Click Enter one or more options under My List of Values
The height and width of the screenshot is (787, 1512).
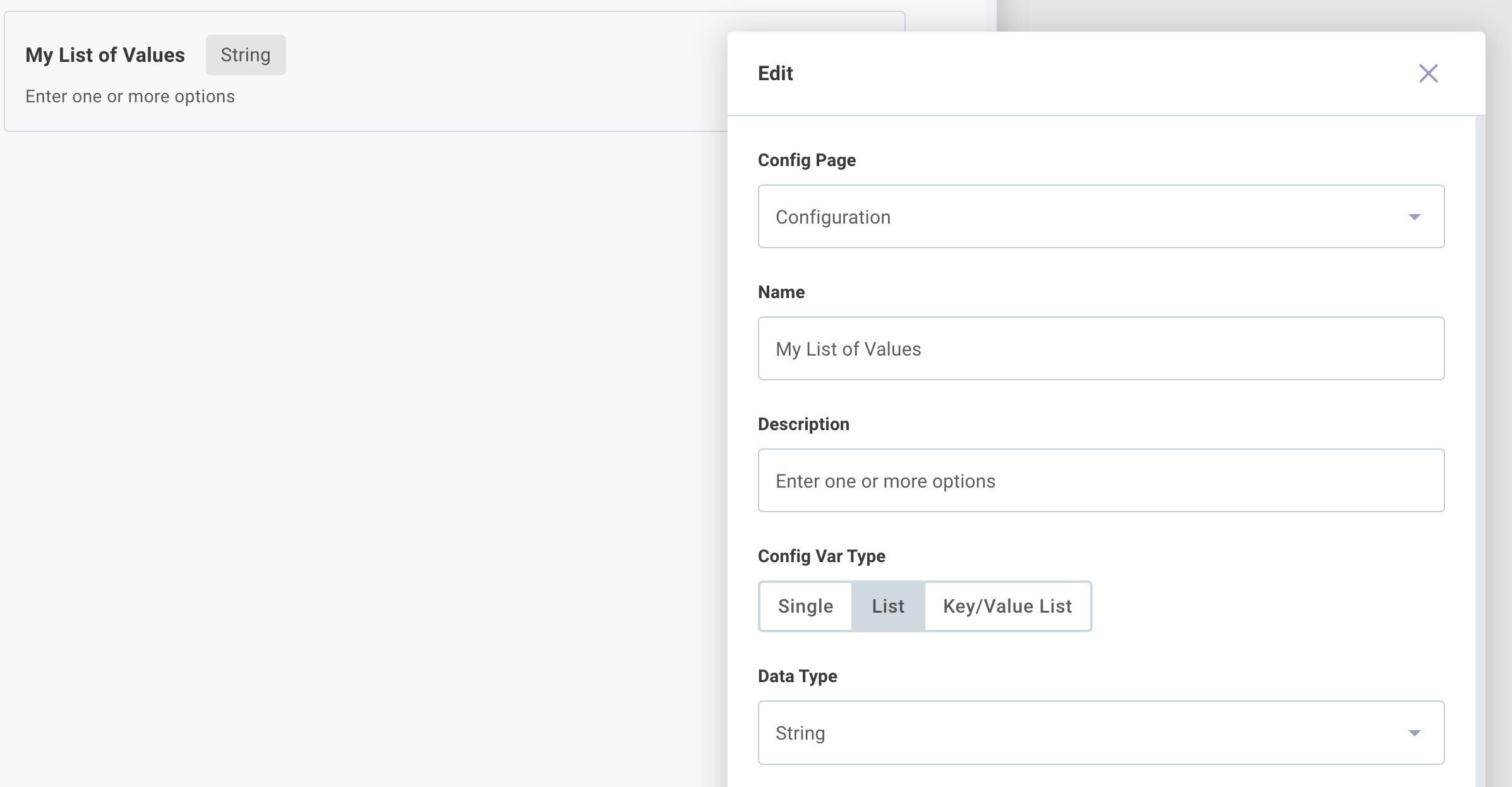pyautogui.click(x=130, y=96)
